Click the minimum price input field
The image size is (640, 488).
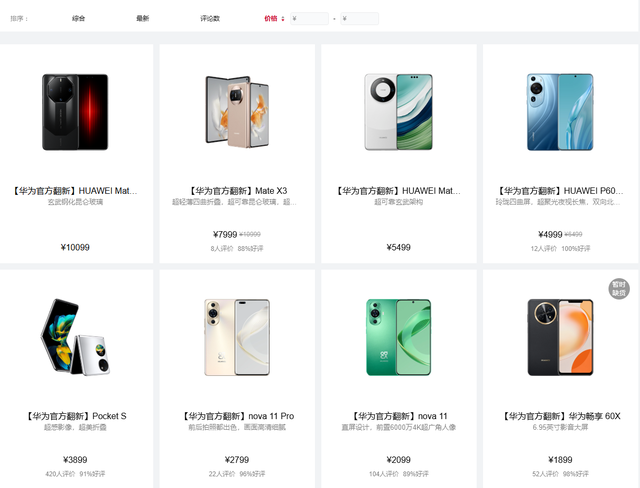click(x=309, y=18)
